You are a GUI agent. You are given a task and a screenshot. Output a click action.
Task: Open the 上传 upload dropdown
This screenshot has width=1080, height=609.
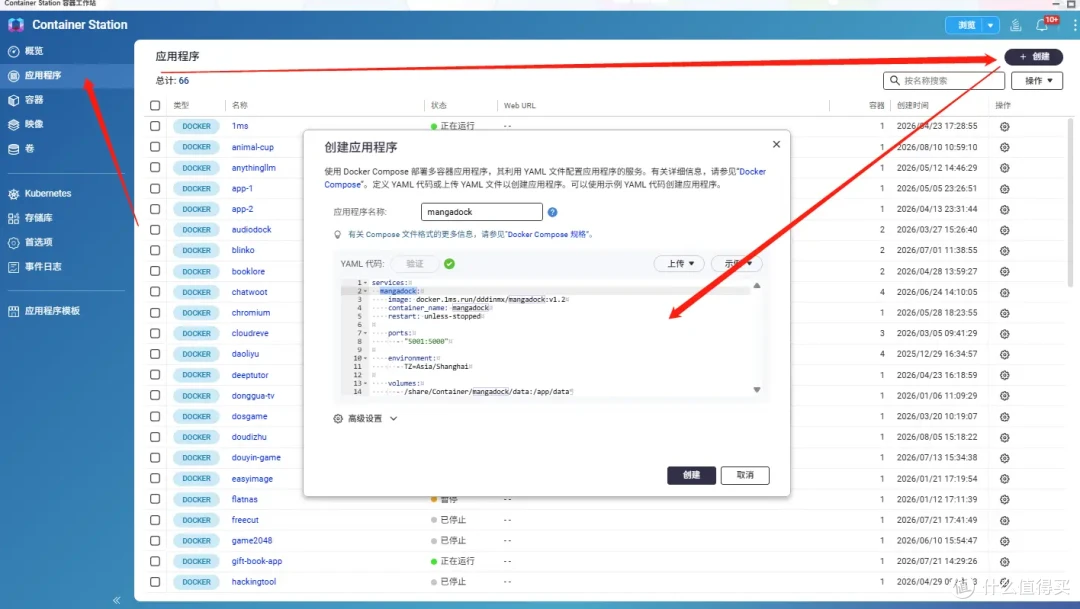click(679, 264)
